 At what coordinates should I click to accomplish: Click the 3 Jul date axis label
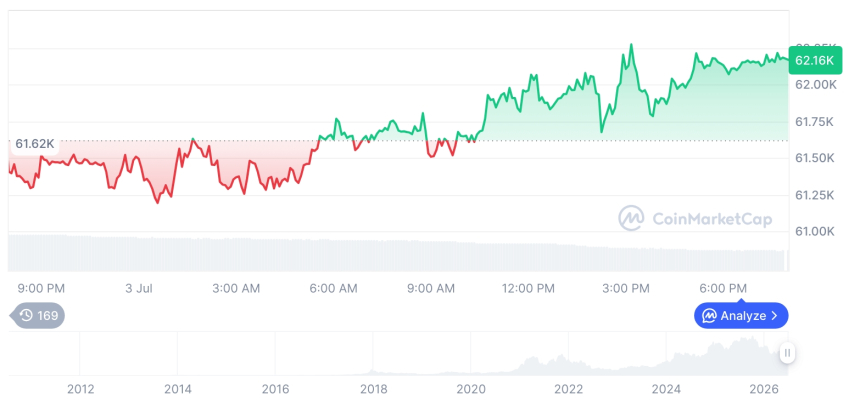point(138,288)
